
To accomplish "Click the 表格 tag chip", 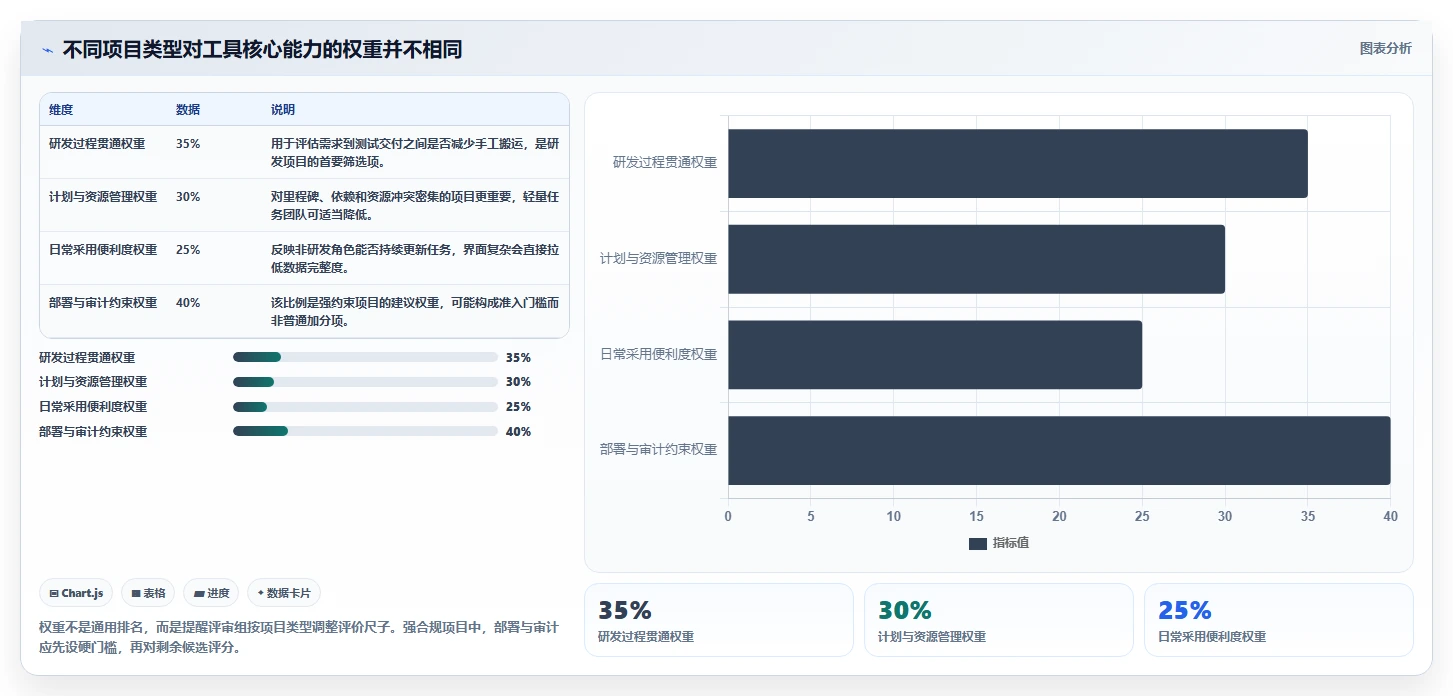I will tap(148, 593).
